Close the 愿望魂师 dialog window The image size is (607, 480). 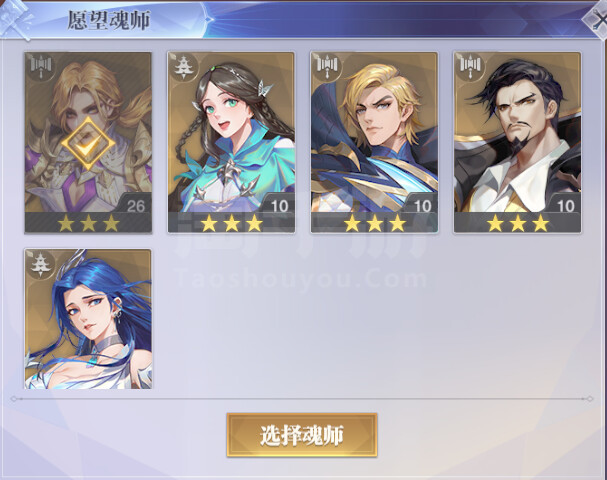click(596, 19)
